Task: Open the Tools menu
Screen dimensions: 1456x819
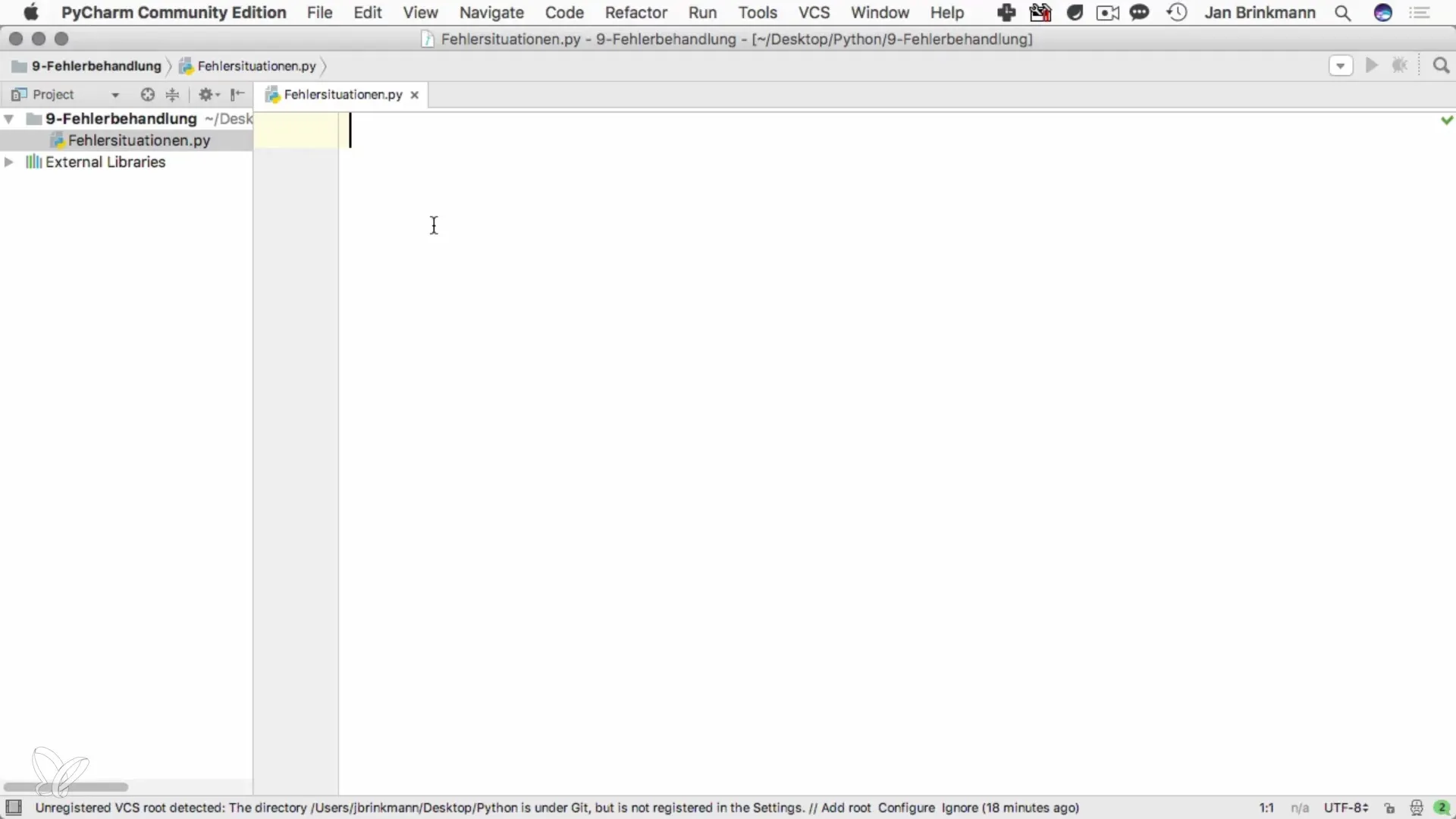Action: (x=758, y=13)
